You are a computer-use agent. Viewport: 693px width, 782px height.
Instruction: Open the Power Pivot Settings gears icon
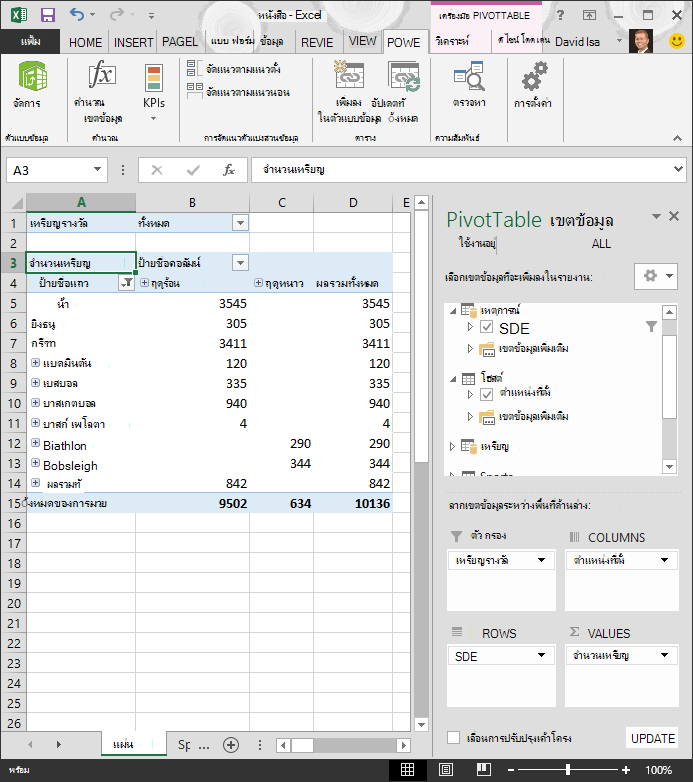[x=534, y=76]
